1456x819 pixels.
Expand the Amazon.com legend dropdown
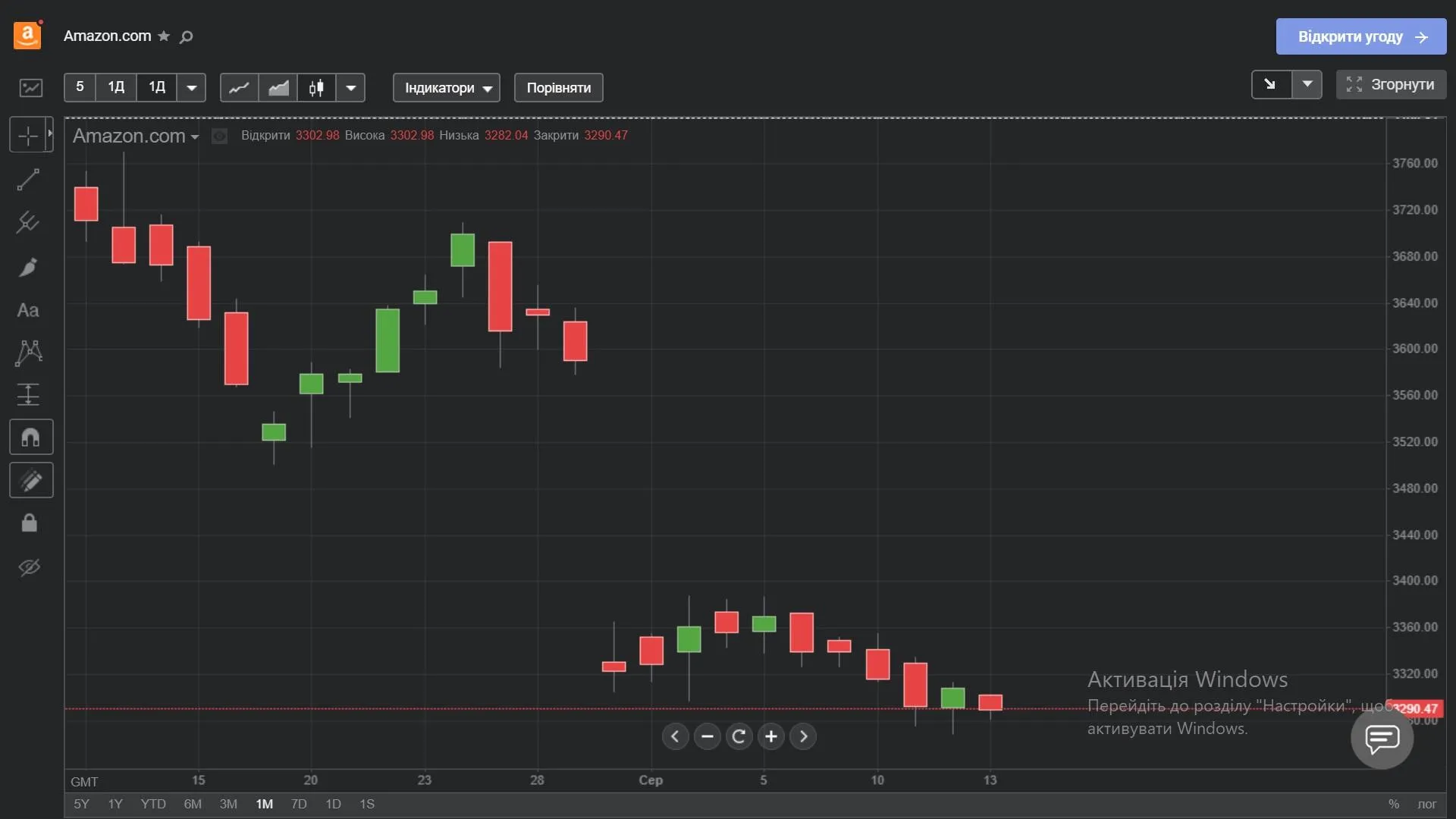click(195, 136)
